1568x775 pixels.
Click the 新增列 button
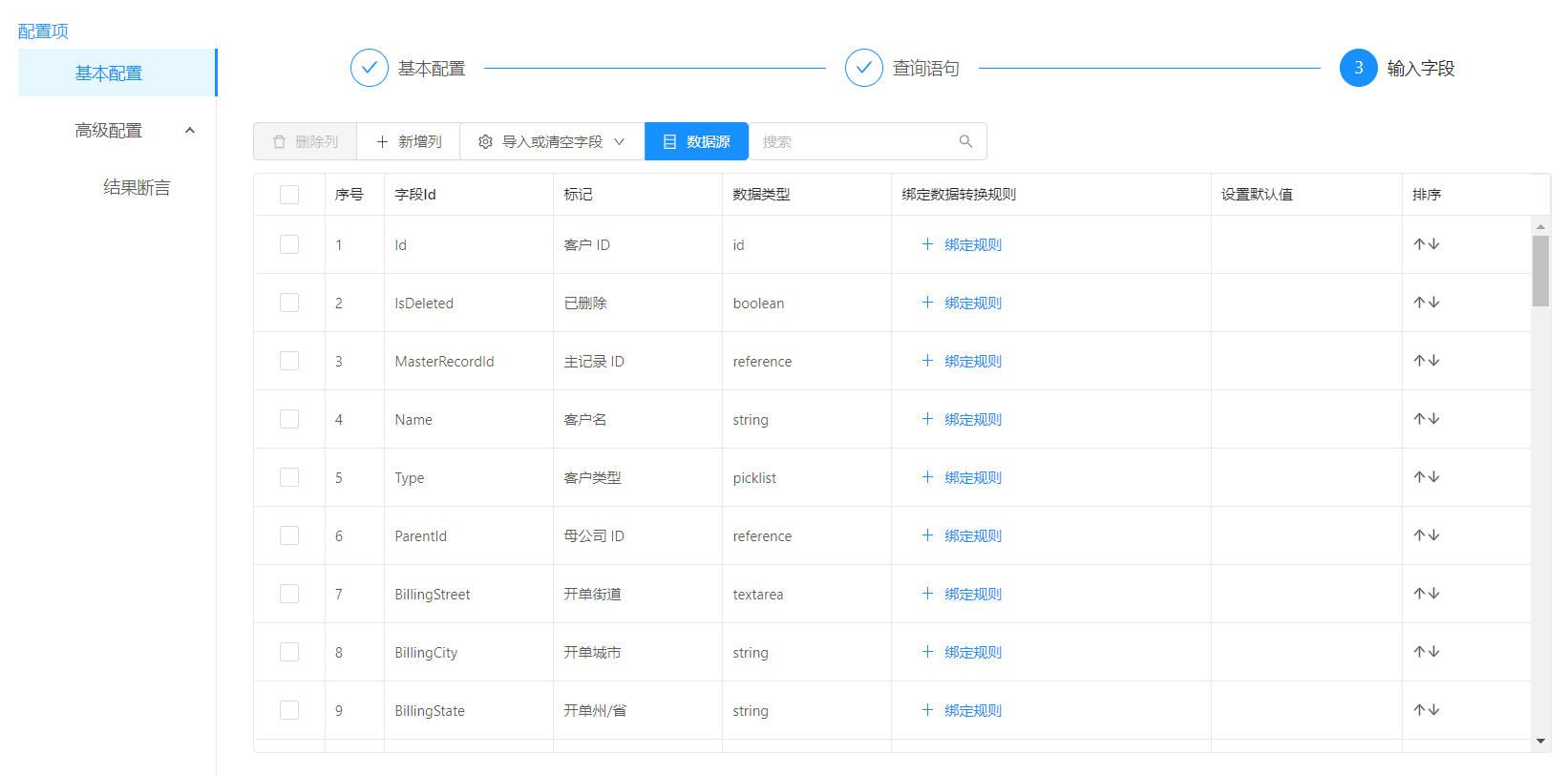point(409,141)
